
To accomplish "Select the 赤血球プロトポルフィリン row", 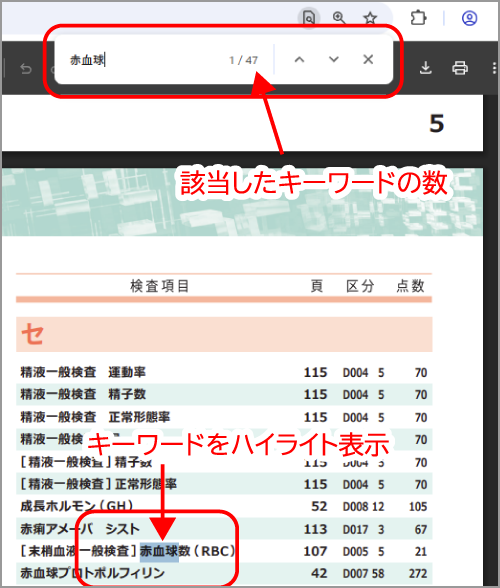I will click(224, 573).
